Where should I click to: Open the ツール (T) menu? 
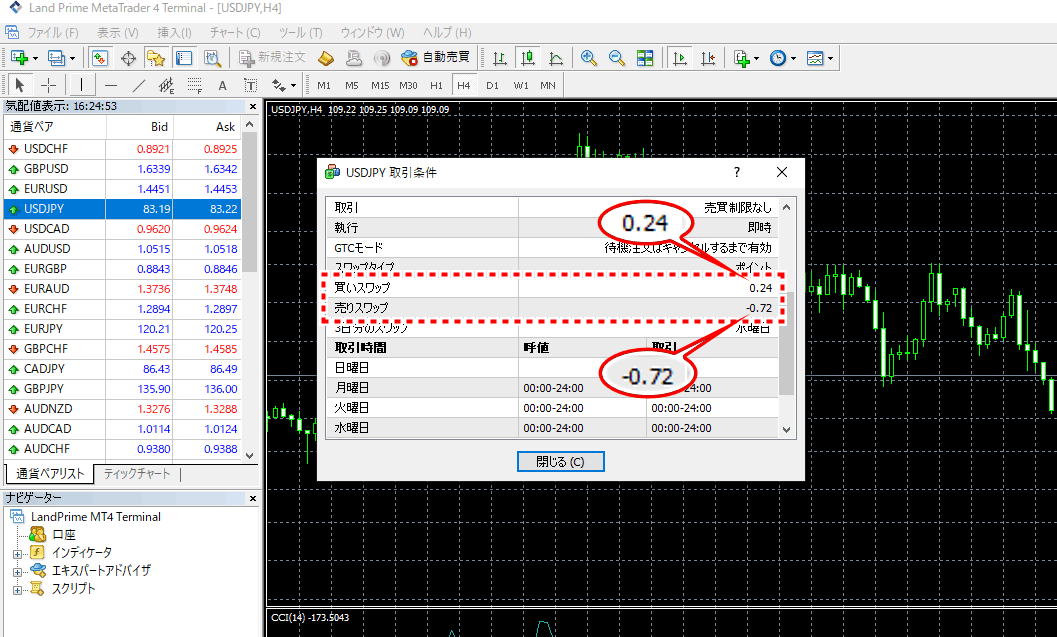(300, 32)
